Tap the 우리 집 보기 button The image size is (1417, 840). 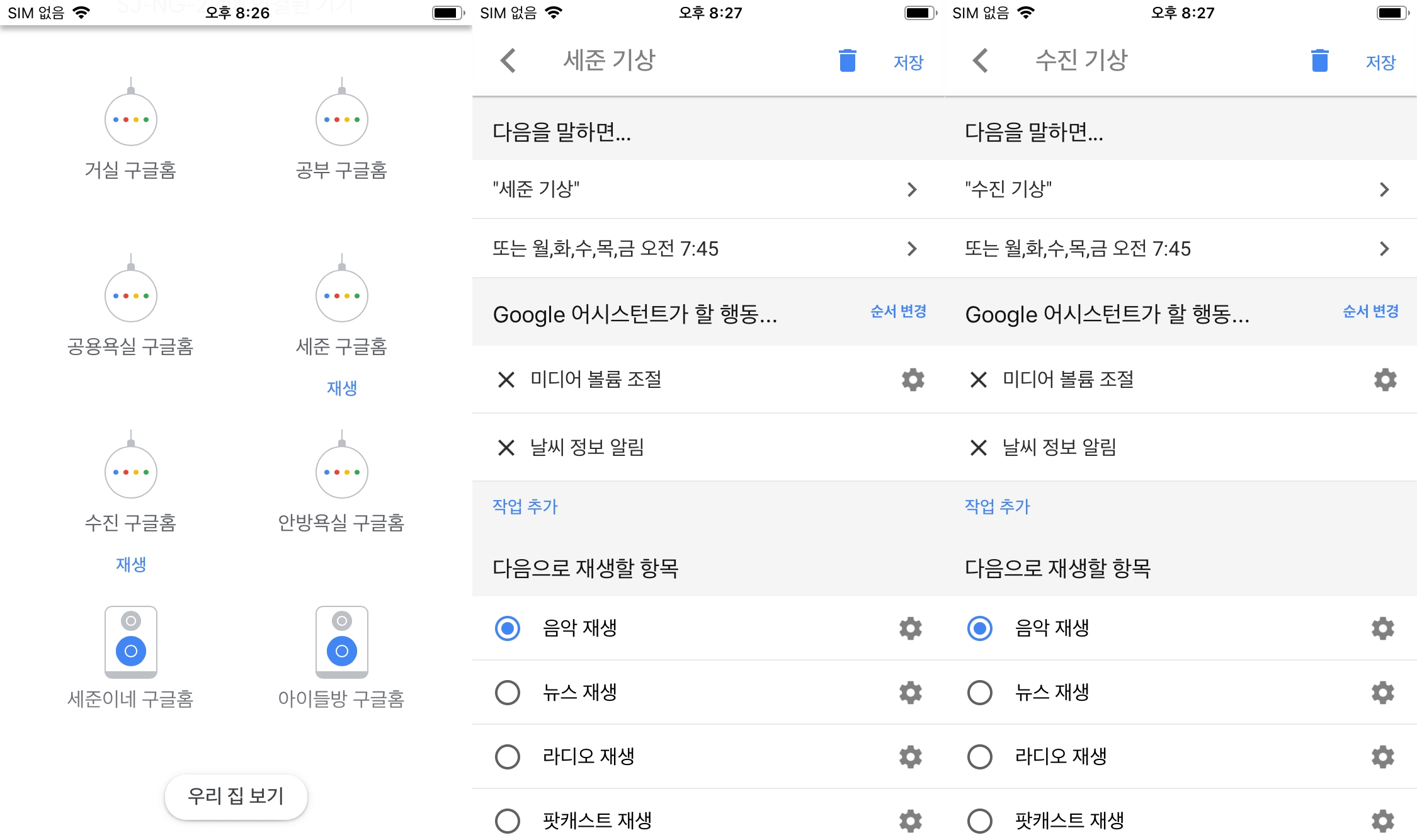(x=236, y=797)
